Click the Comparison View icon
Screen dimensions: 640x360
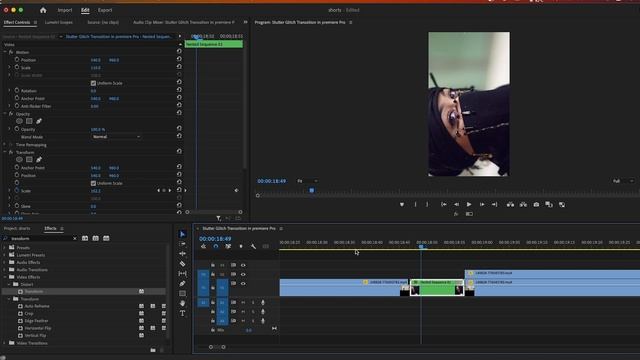[x=549, y=204]
